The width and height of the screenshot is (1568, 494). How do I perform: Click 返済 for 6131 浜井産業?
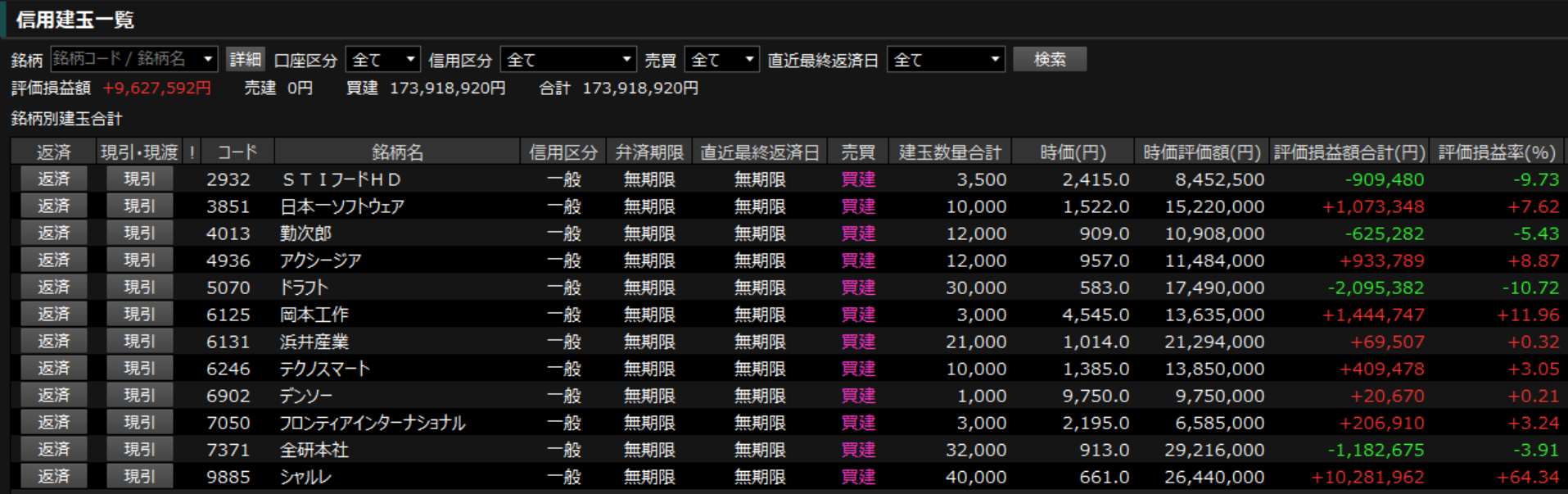(x=54, y=341)
